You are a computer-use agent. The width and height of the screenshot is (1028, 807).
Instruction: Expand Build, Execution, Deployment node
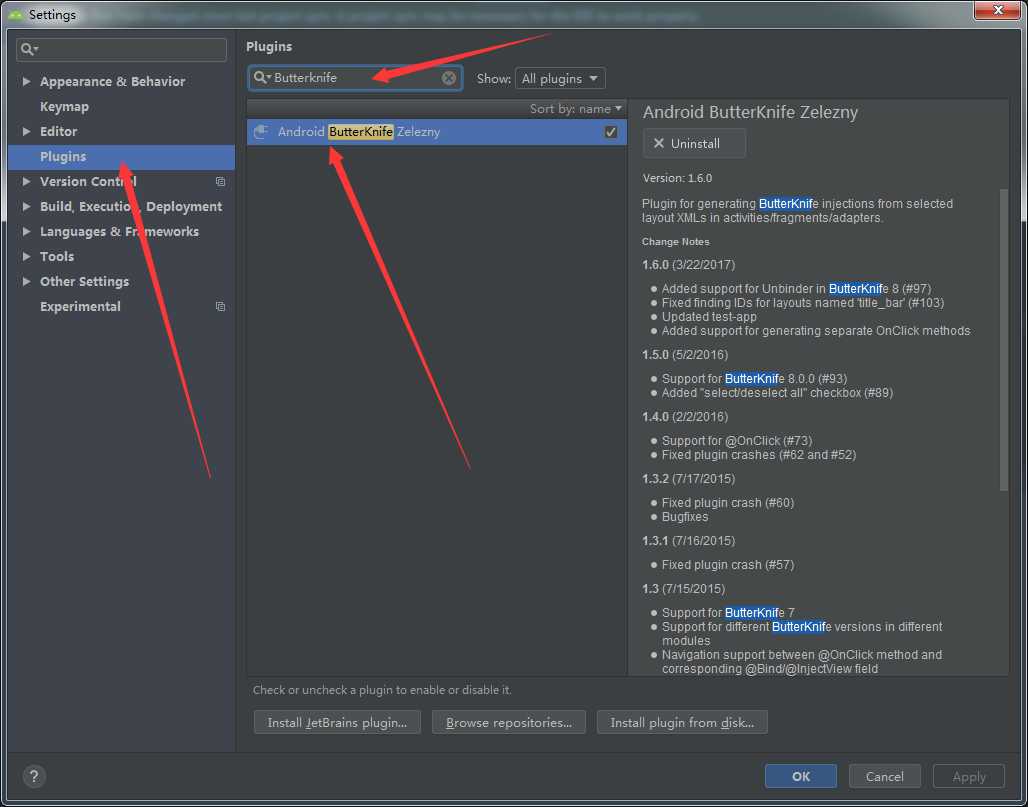[26, 207]
